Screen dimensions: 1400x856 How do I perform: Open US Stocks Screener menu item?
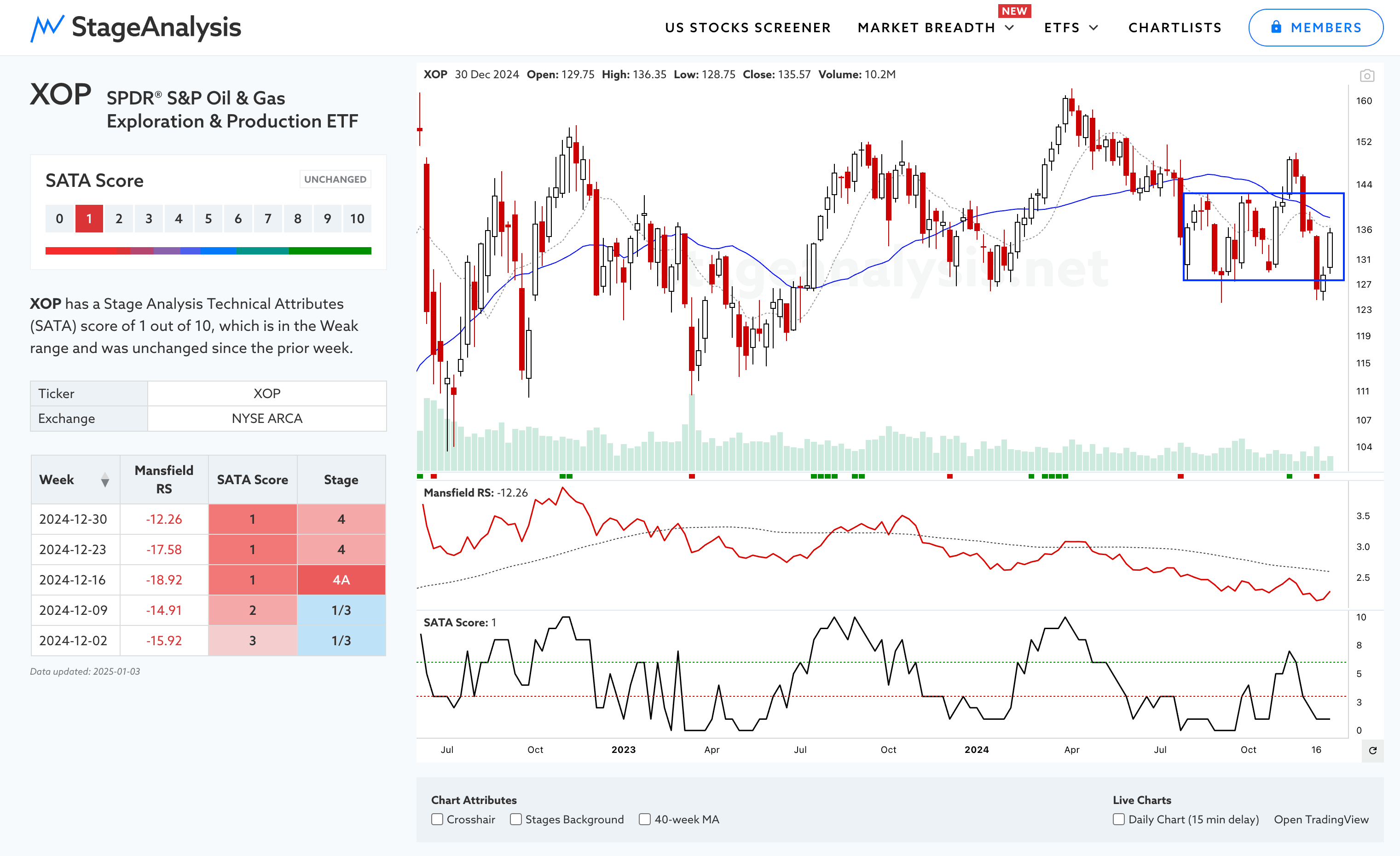pyautogui.click(x=748, y=28)
